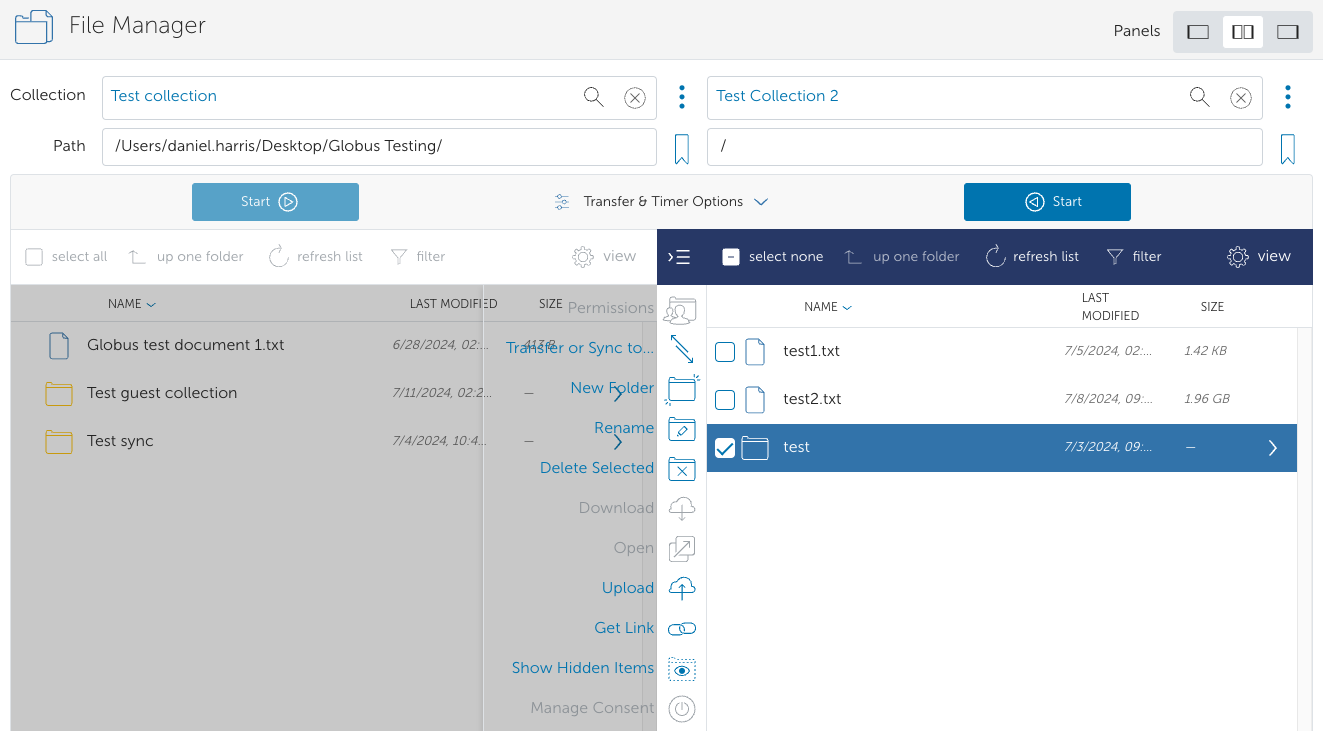This screenshot has height=731, width=1323.
Task: Select test2.txt file name
Action: click(812, 399)
